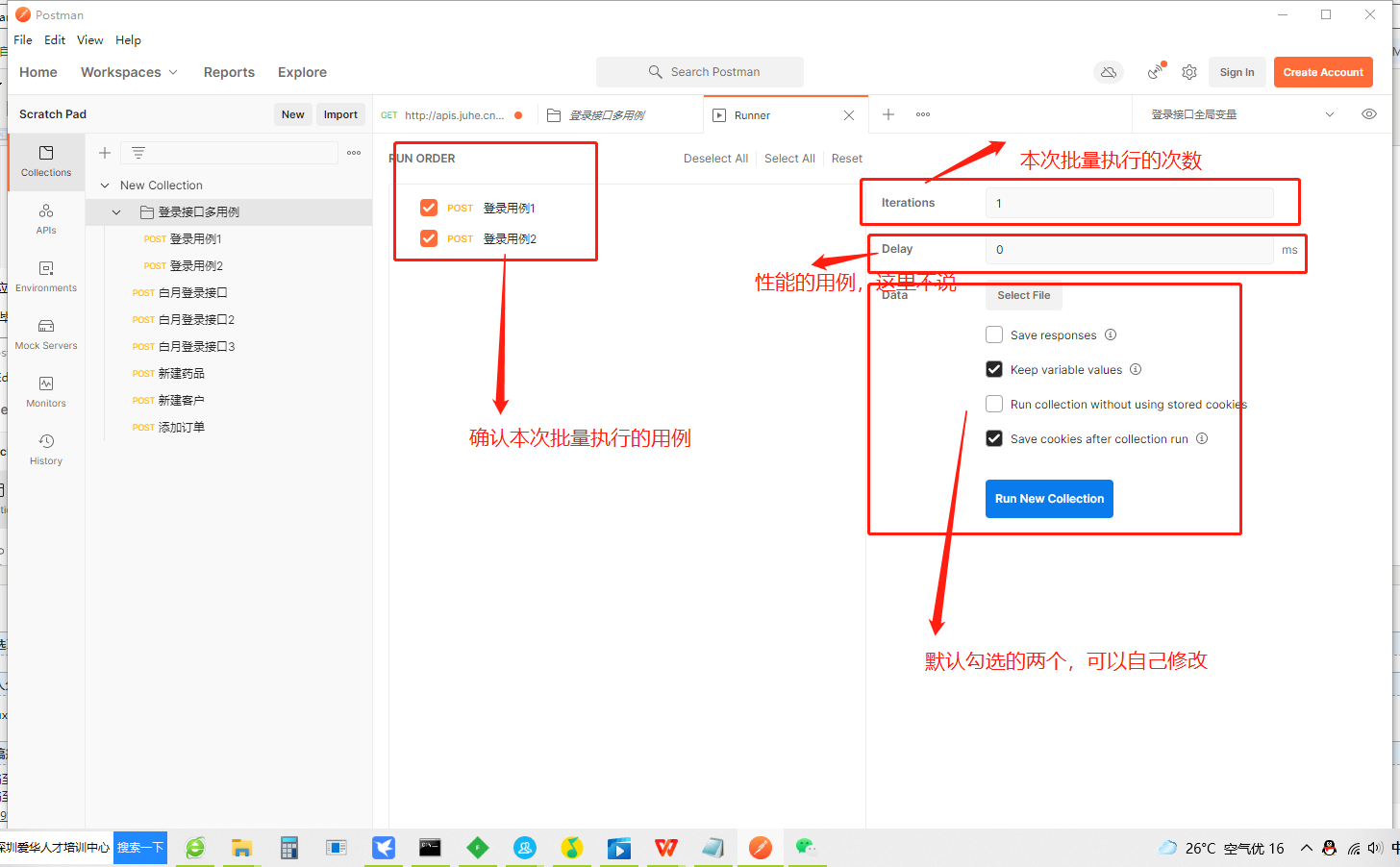This screenshot has height=867, width=1400.
Task: Open WPS Office from the taskbar
Action: (x=666, y=848)
